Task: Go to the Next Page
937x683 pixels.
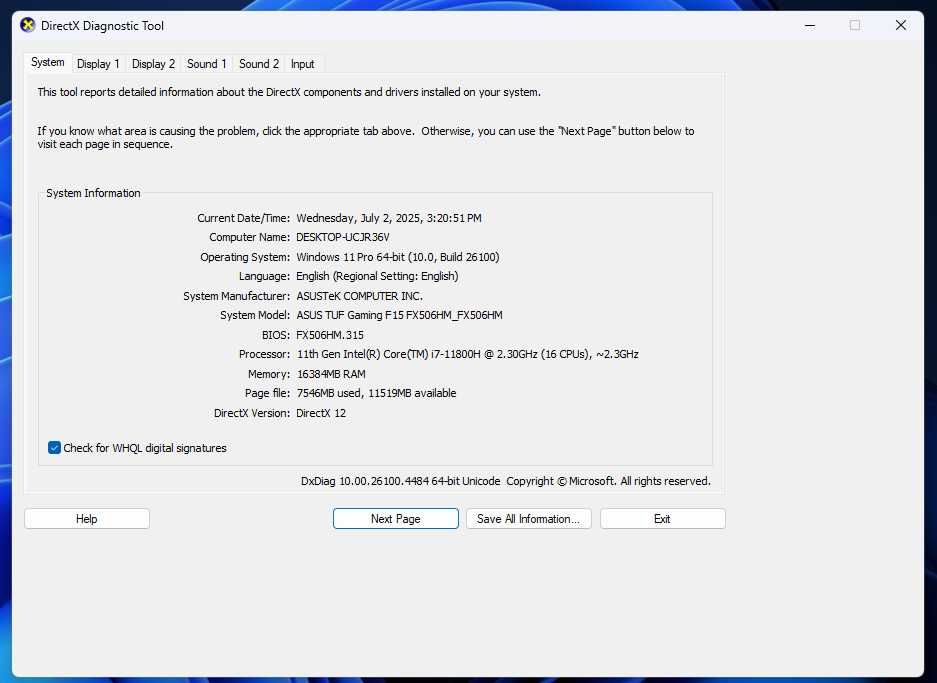Action: pos(396,519)
